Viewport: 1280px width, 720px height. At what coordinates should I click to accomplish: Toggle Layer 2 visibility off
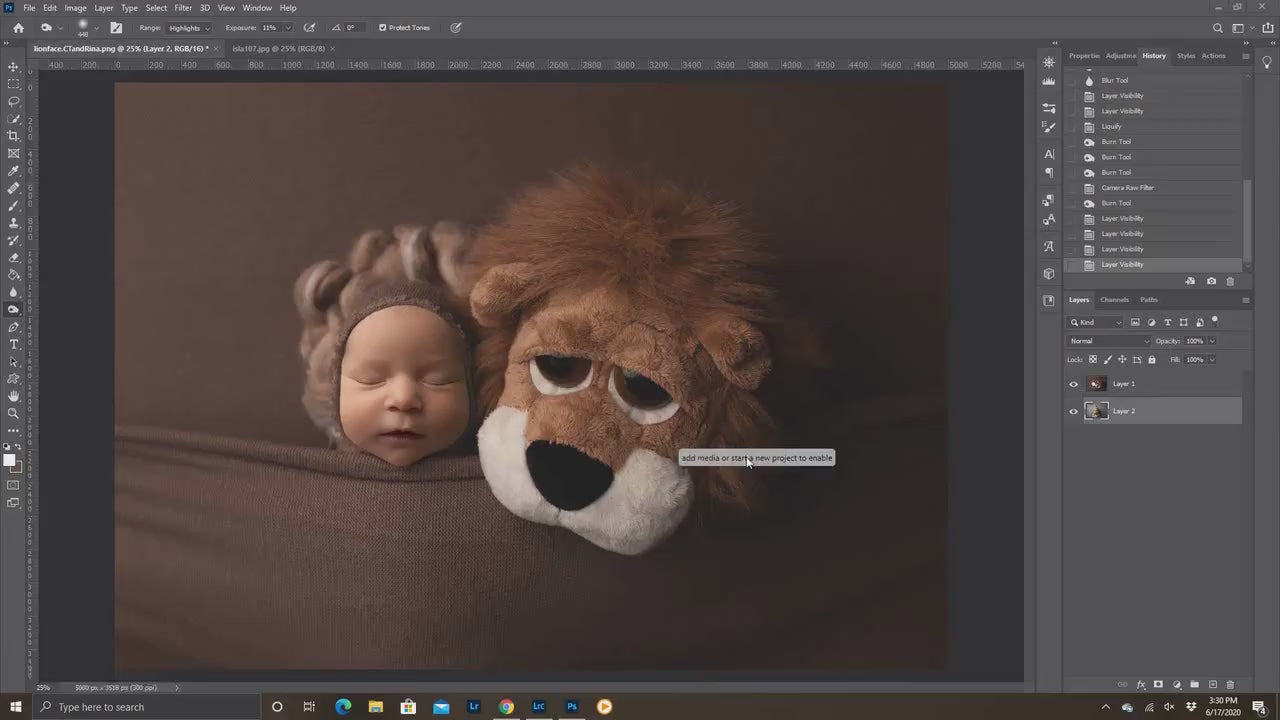1073,411
